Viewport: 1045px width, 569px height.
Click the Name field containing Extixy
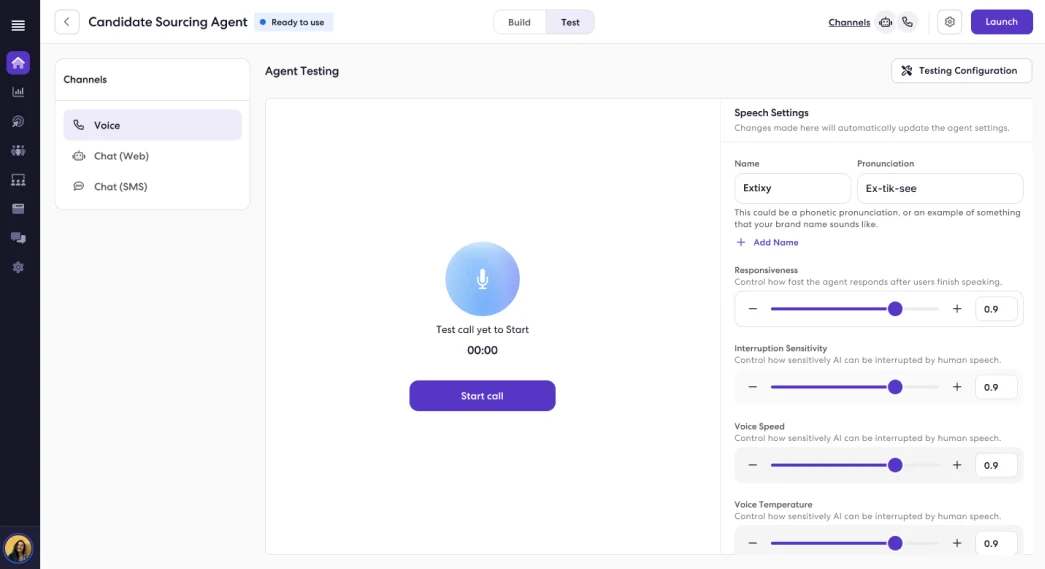click(x=792, y=189)
